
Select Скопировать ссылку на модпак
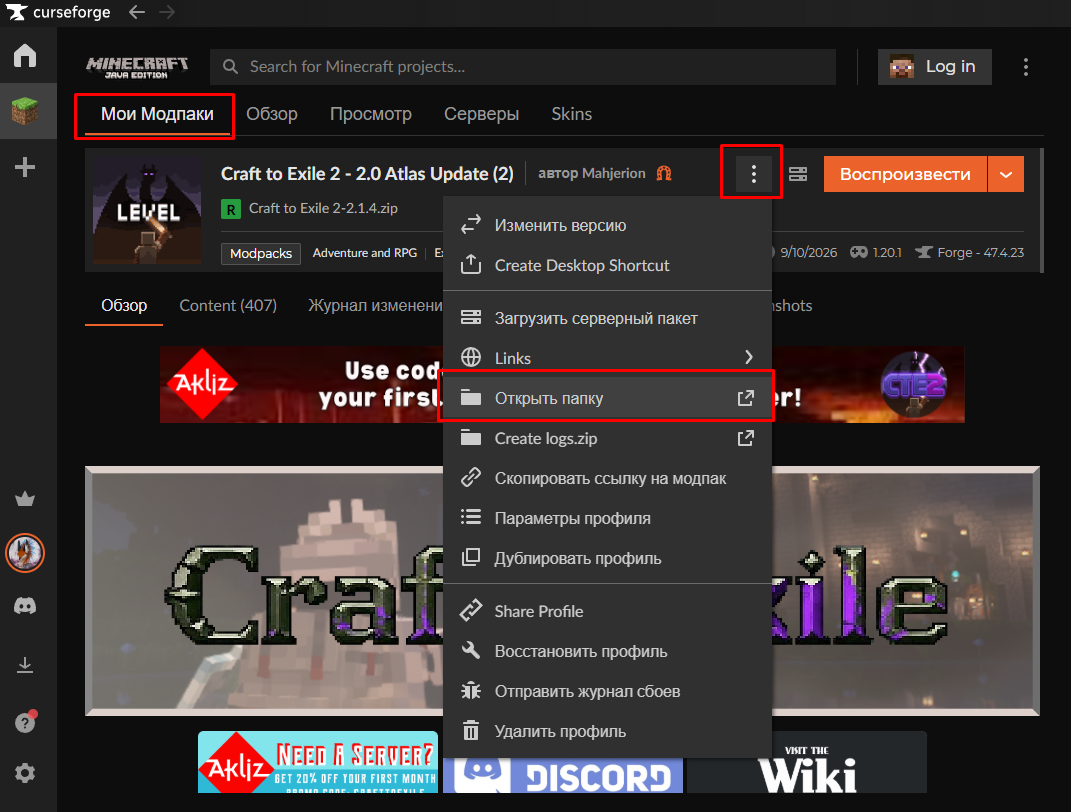click(607, 478)
